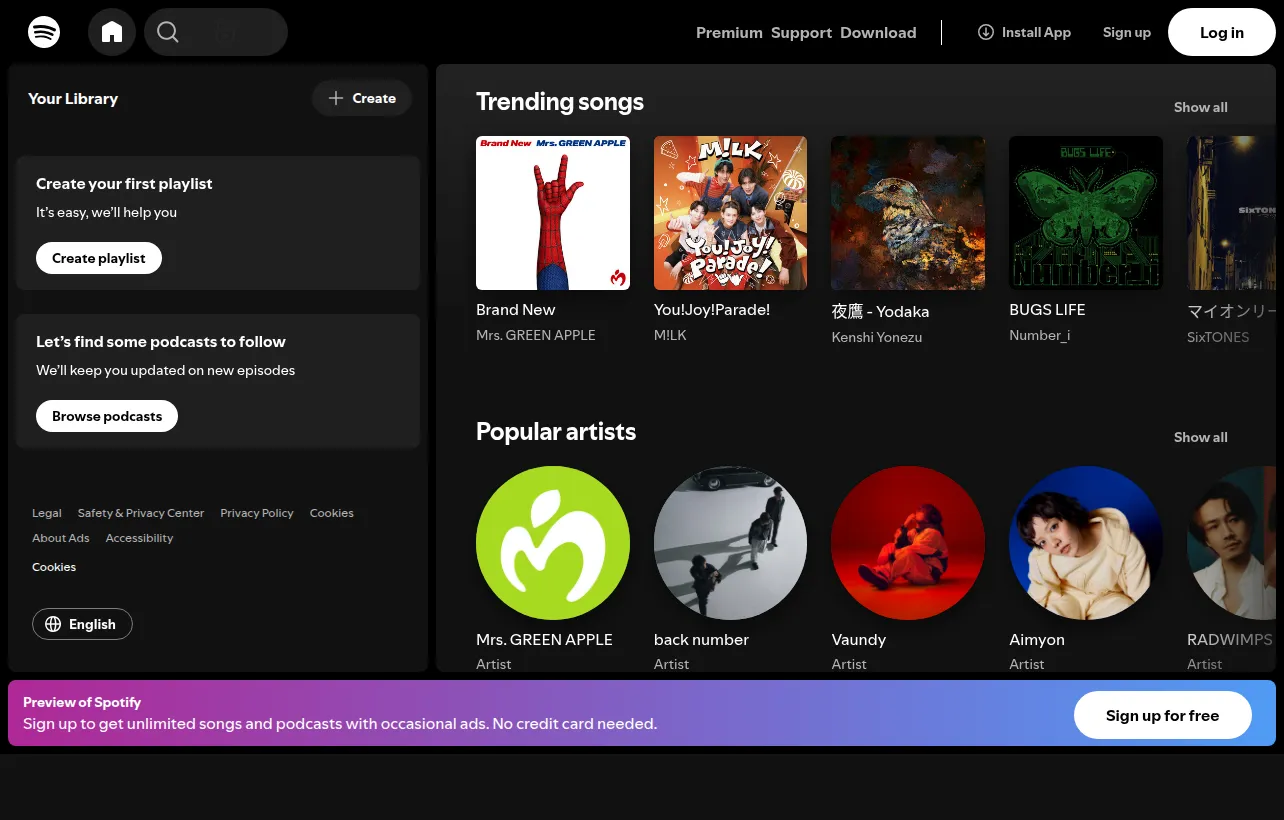Click the Sign up button in the top bar

[x=1127, y=32]
